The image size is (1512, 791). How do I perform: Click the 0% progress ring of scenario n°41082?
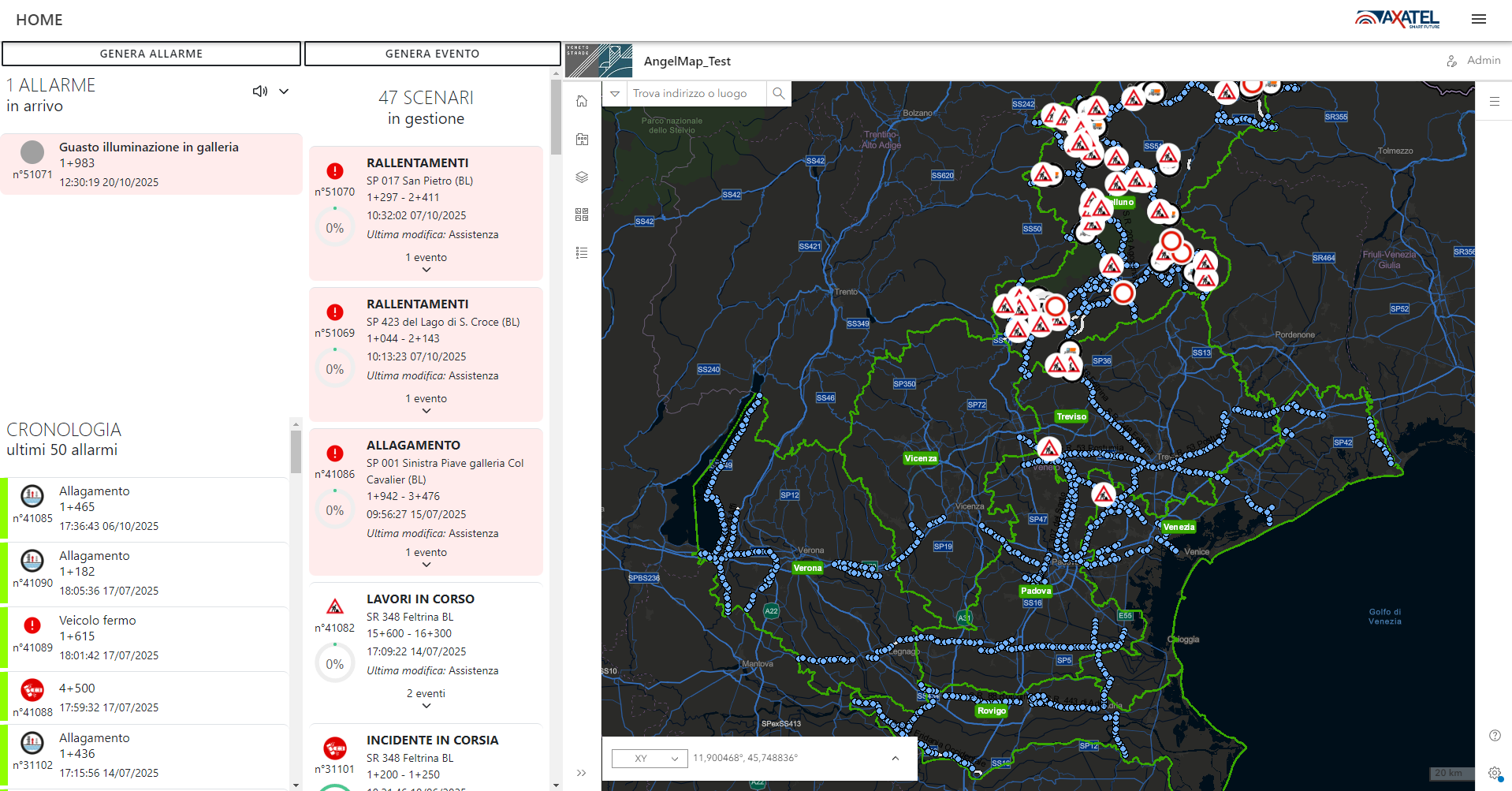point(335,664)
